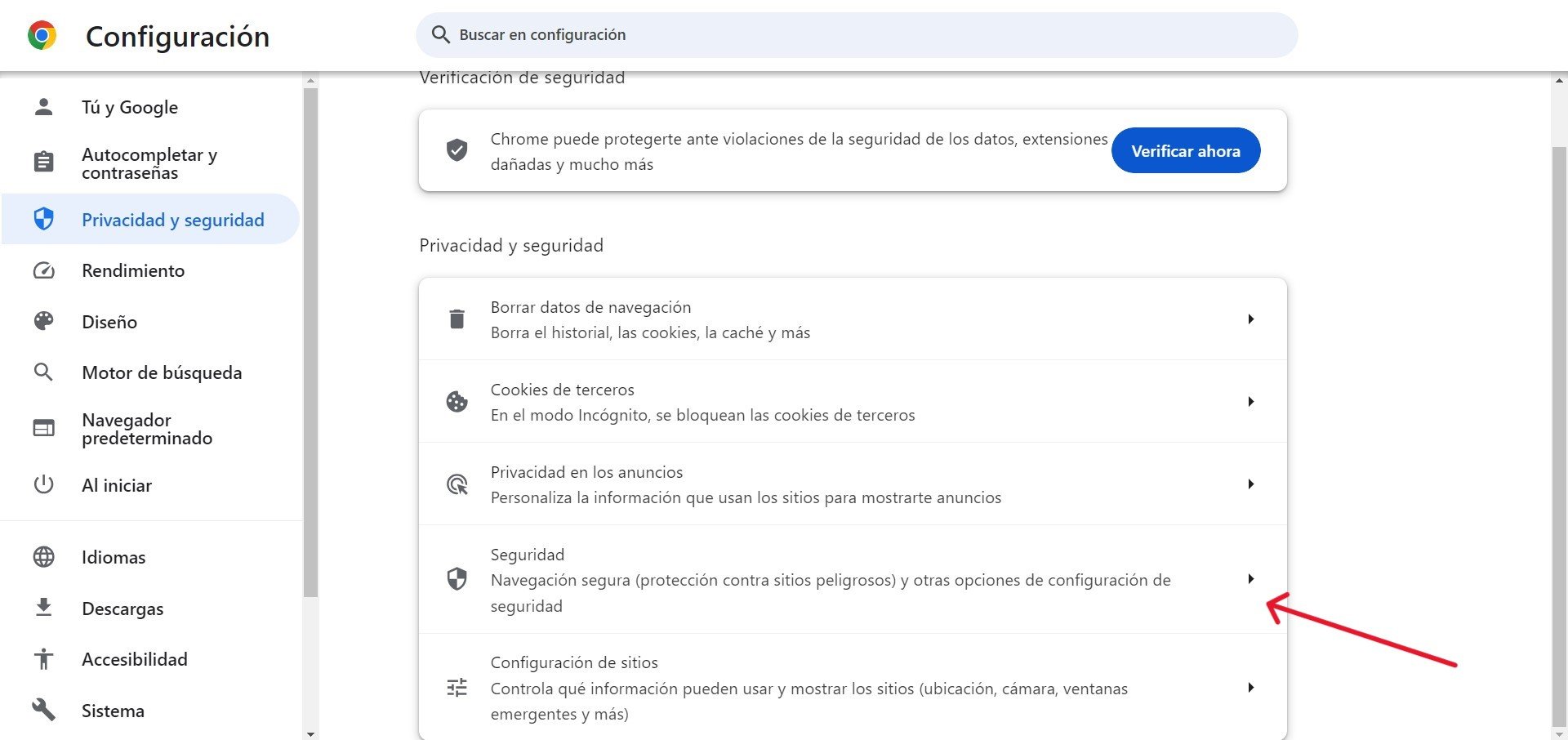This screenshot has height=740, width=1568.
Task: Open Autocompletar y contraseñas section
Action: pyautogui.click(x=151, y=163)
